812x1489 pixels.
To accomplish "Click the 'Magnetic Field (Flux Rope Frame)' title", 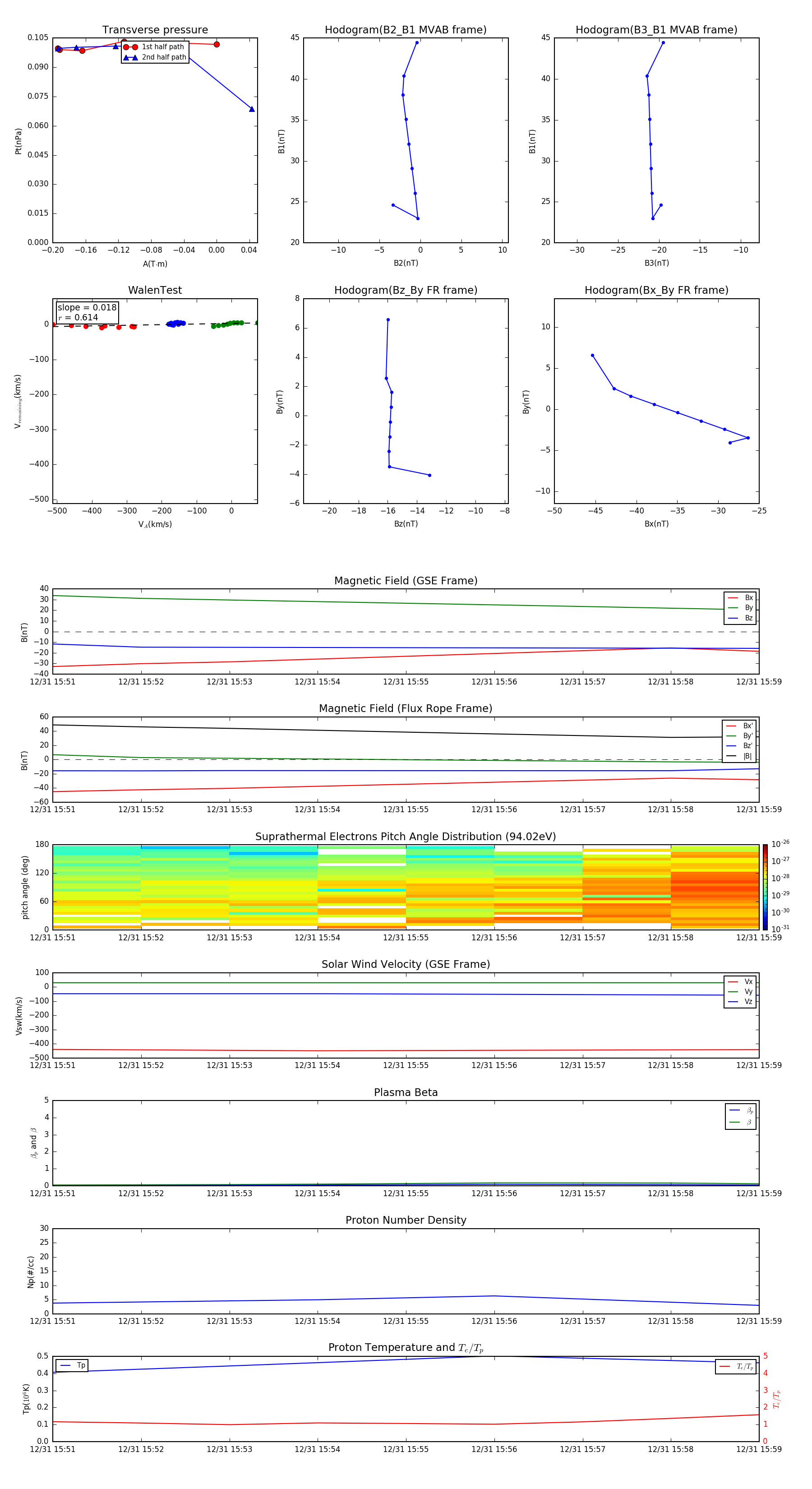I will [x=406, y=709].
